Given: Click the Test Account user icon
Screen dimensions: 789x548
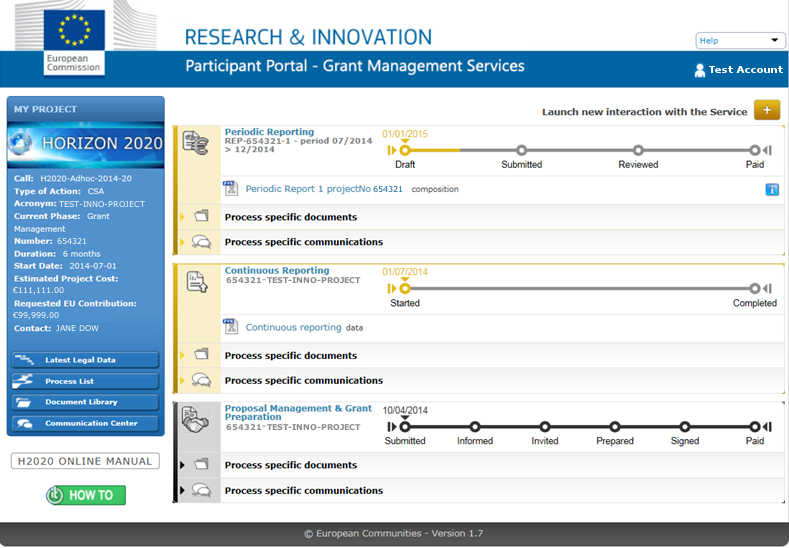Looking at the screenshot, I should coord(699,70).
